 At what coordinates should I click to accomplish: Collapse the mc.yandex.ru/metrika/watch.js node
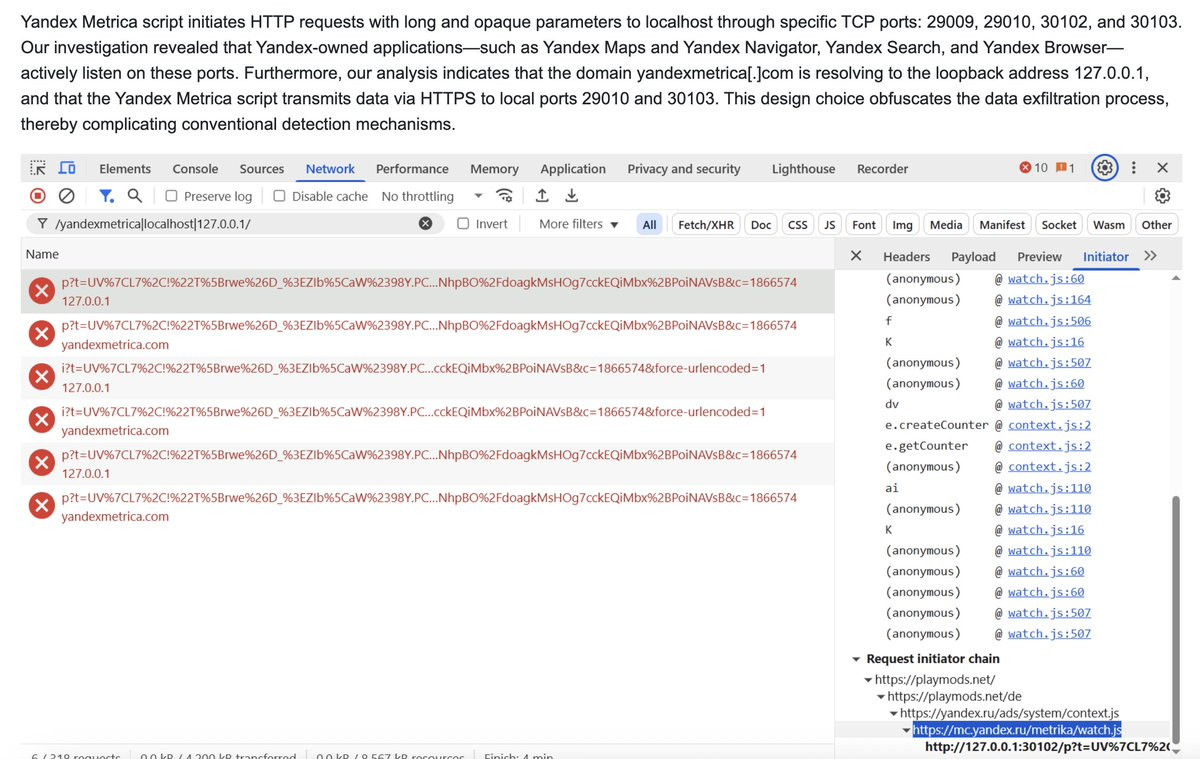click(907, 731)
